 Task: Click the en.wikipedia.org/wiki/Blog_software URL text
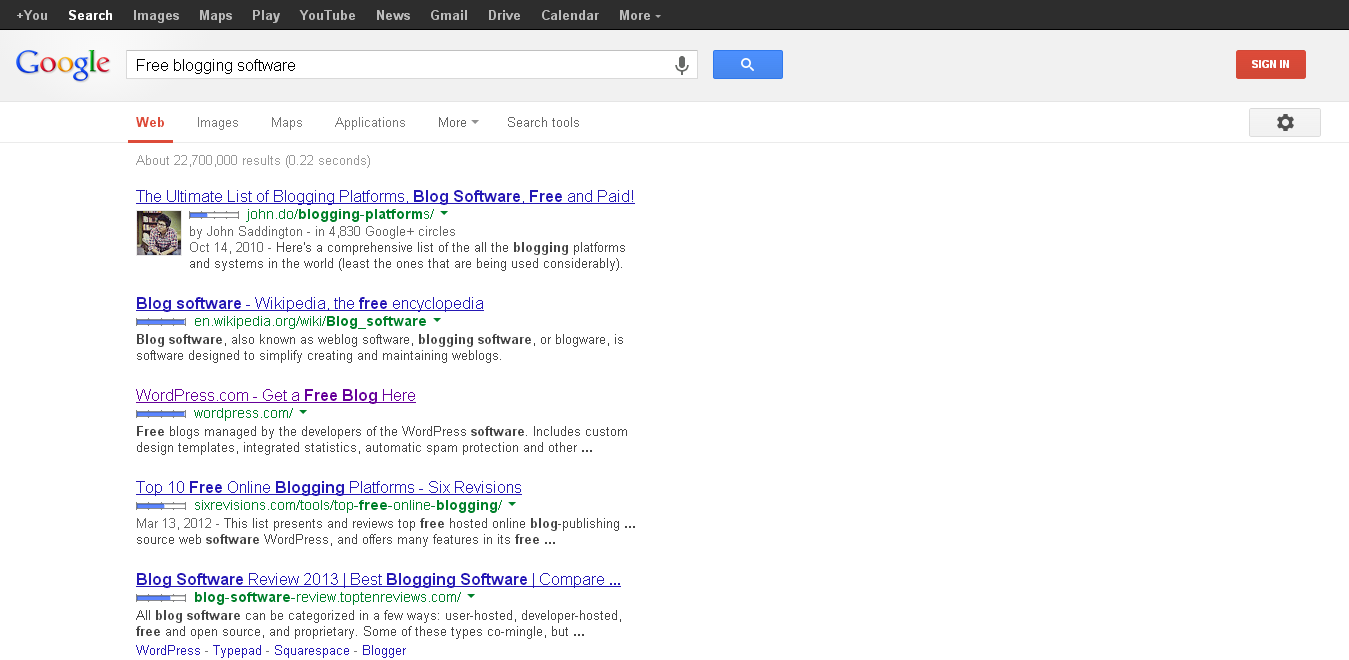310,321
